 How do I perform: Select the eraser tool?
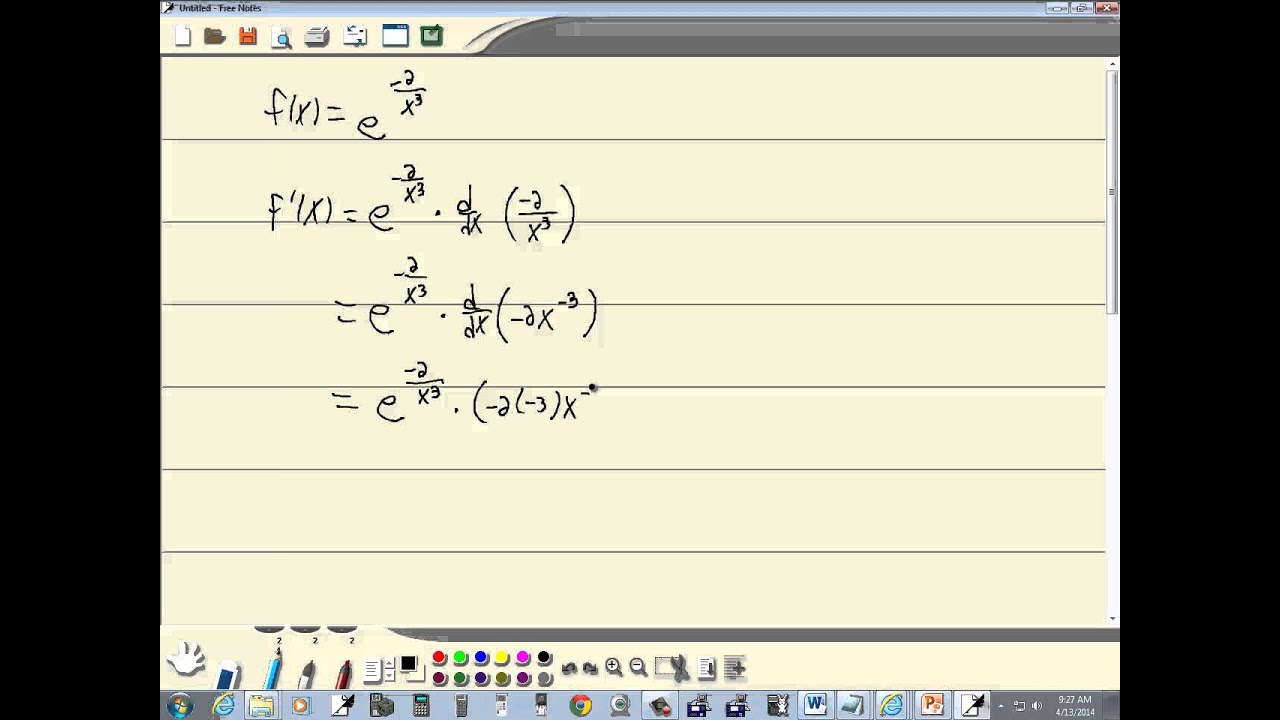(228, 674)
